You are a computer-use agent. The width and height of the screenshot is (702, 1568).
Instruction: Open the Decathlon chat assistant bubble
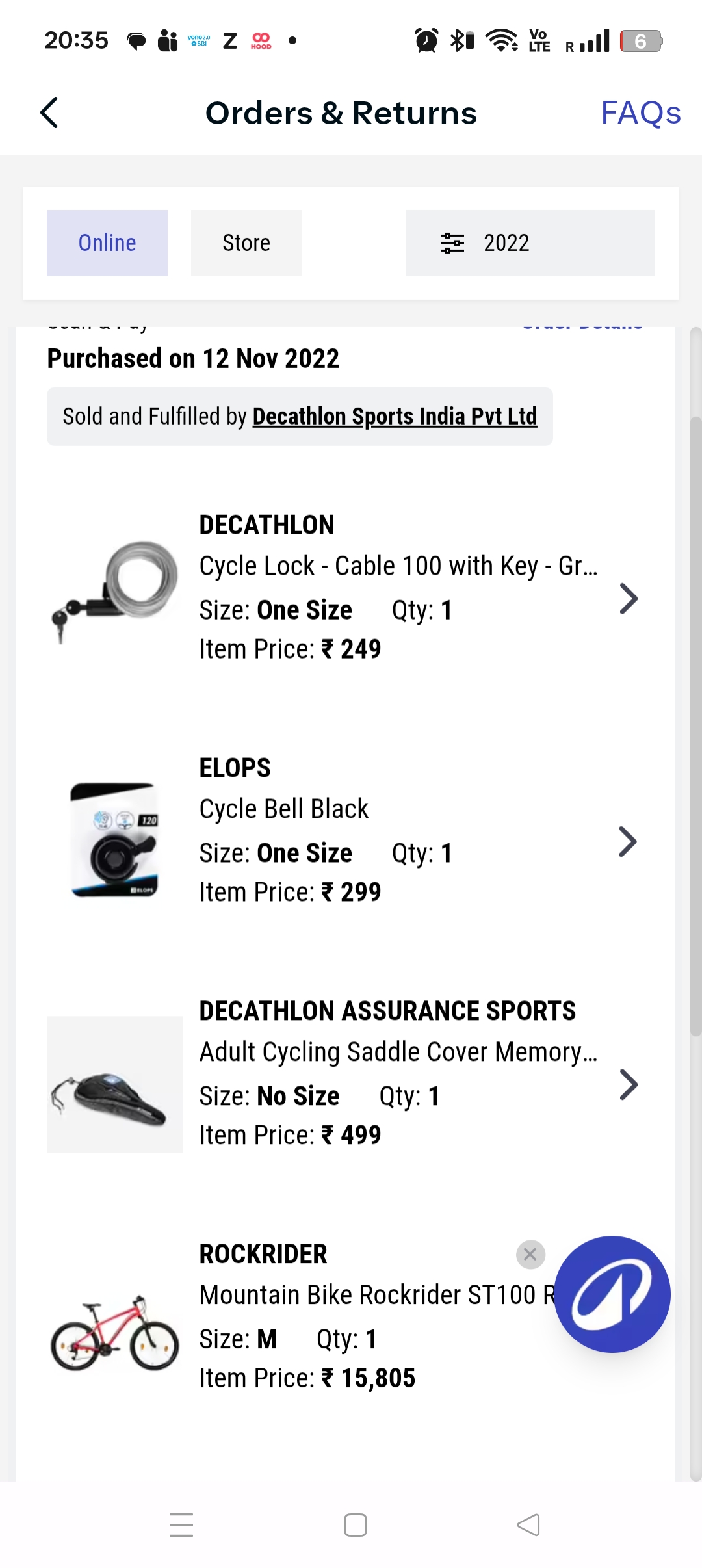pyautogui.click(x=612, y=1294)
